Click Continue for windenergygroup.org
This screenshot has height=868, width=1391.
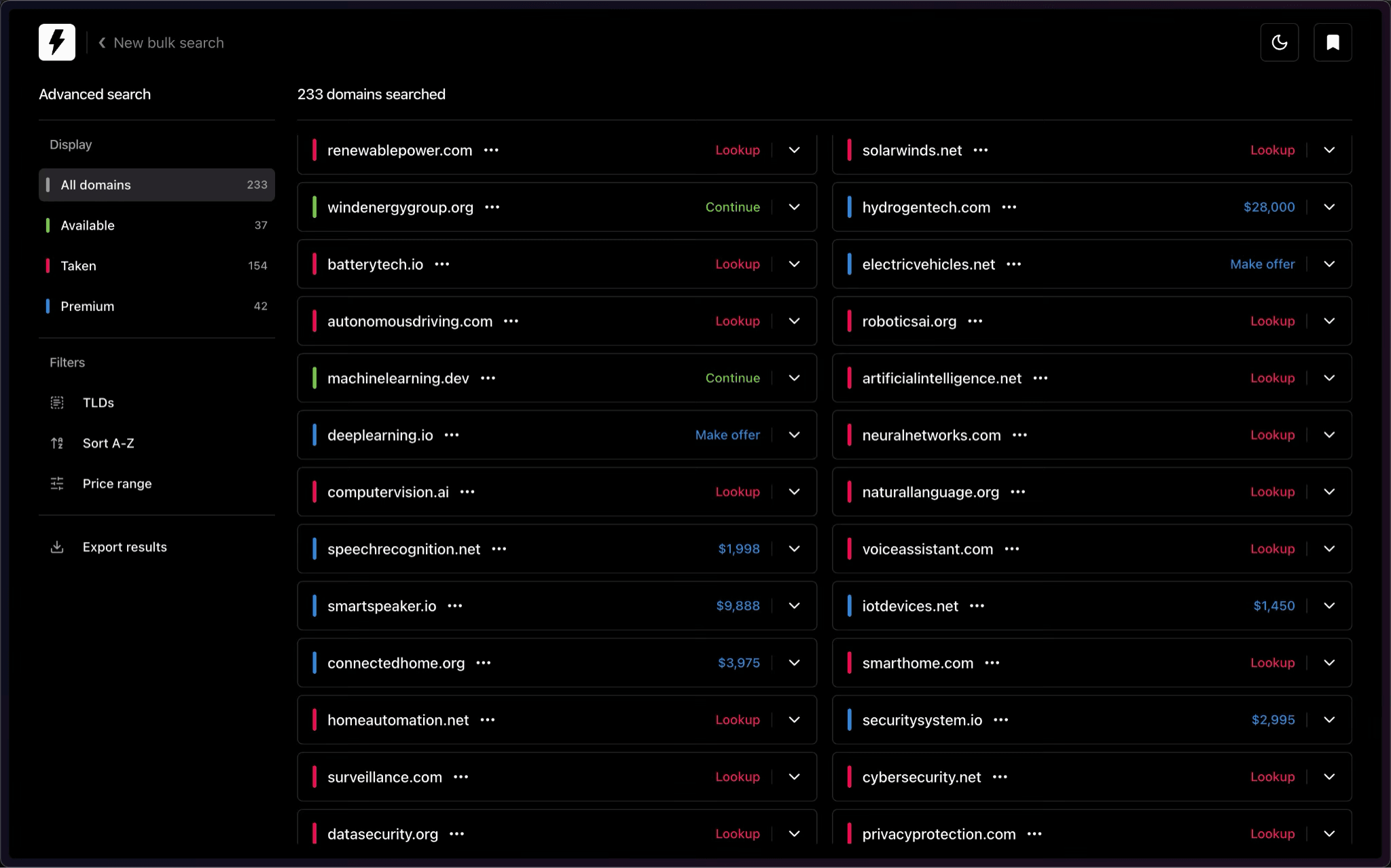731,207
